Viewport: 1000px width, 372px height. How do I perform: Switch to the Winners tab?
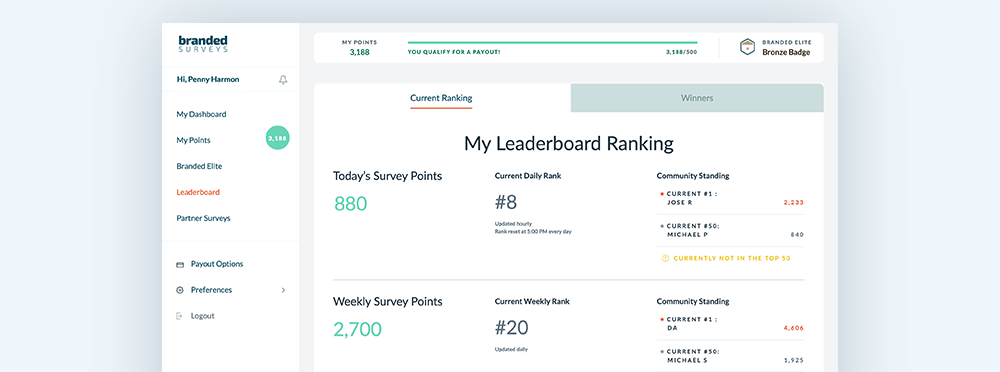tap(696, 98)
